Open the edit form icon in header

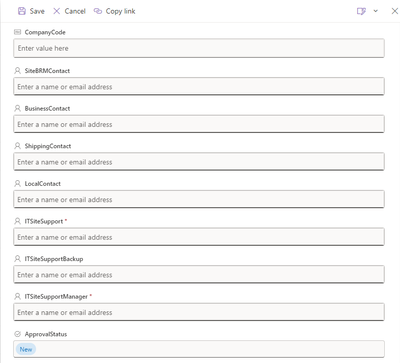361,11
